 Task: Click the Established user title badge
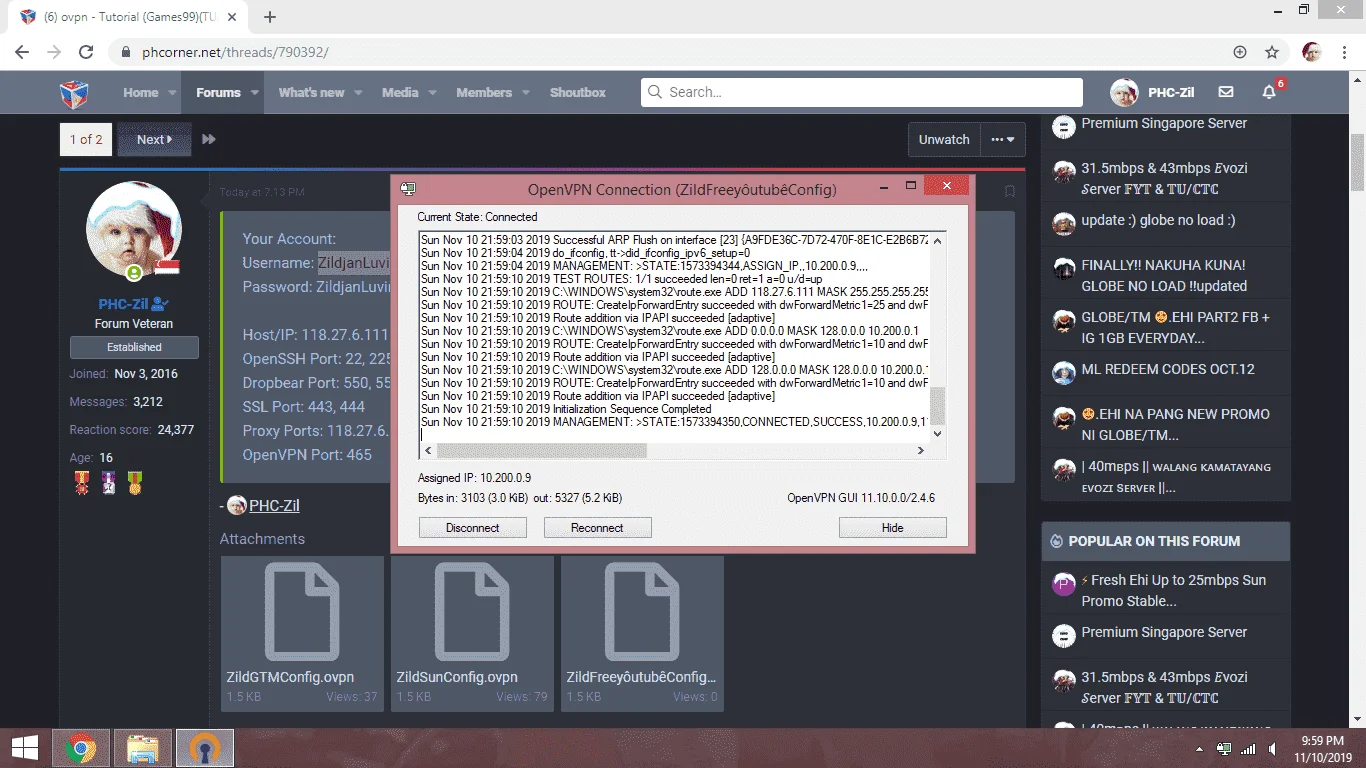pyautogui.click(x=134, y=347)
